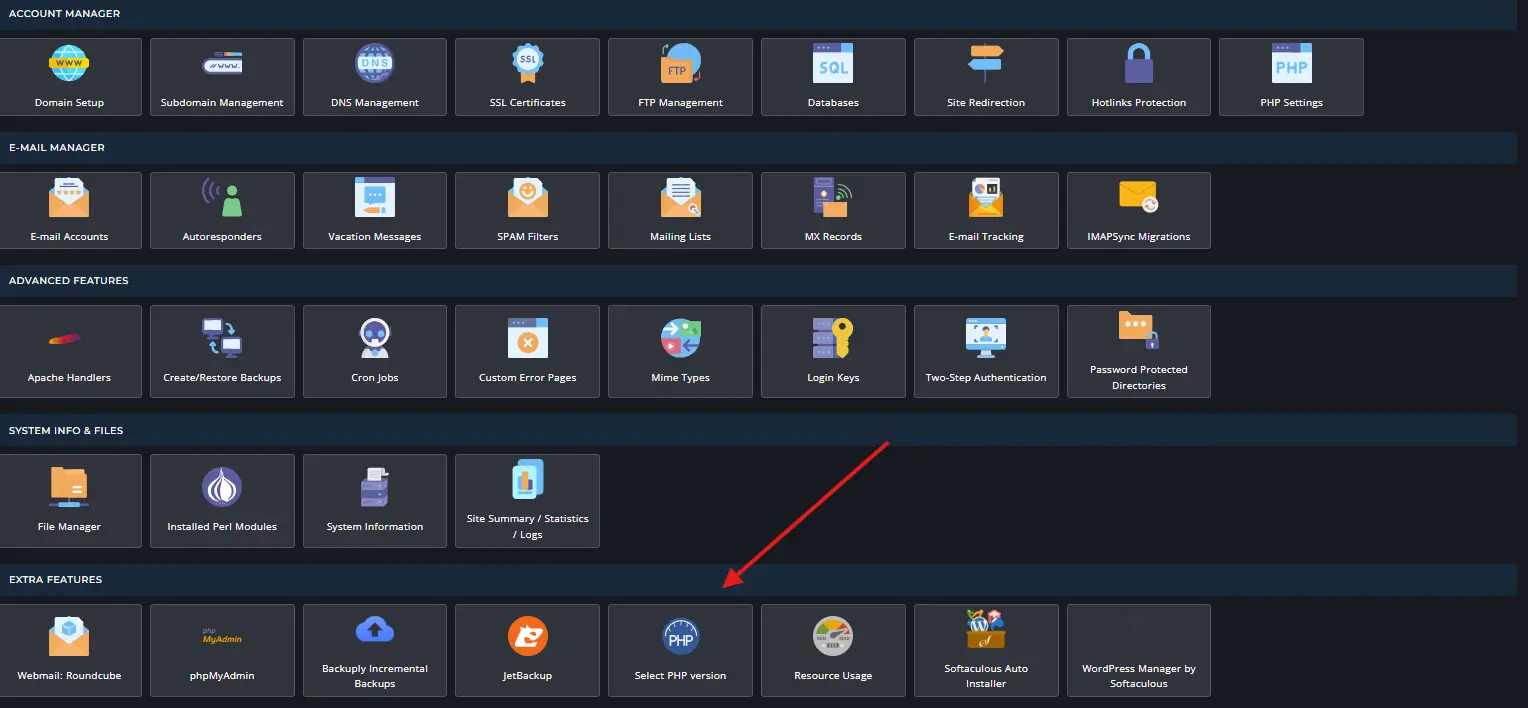1528x708 pixels.
Task: Select Mailing Lists
Action: coord(680,211)
